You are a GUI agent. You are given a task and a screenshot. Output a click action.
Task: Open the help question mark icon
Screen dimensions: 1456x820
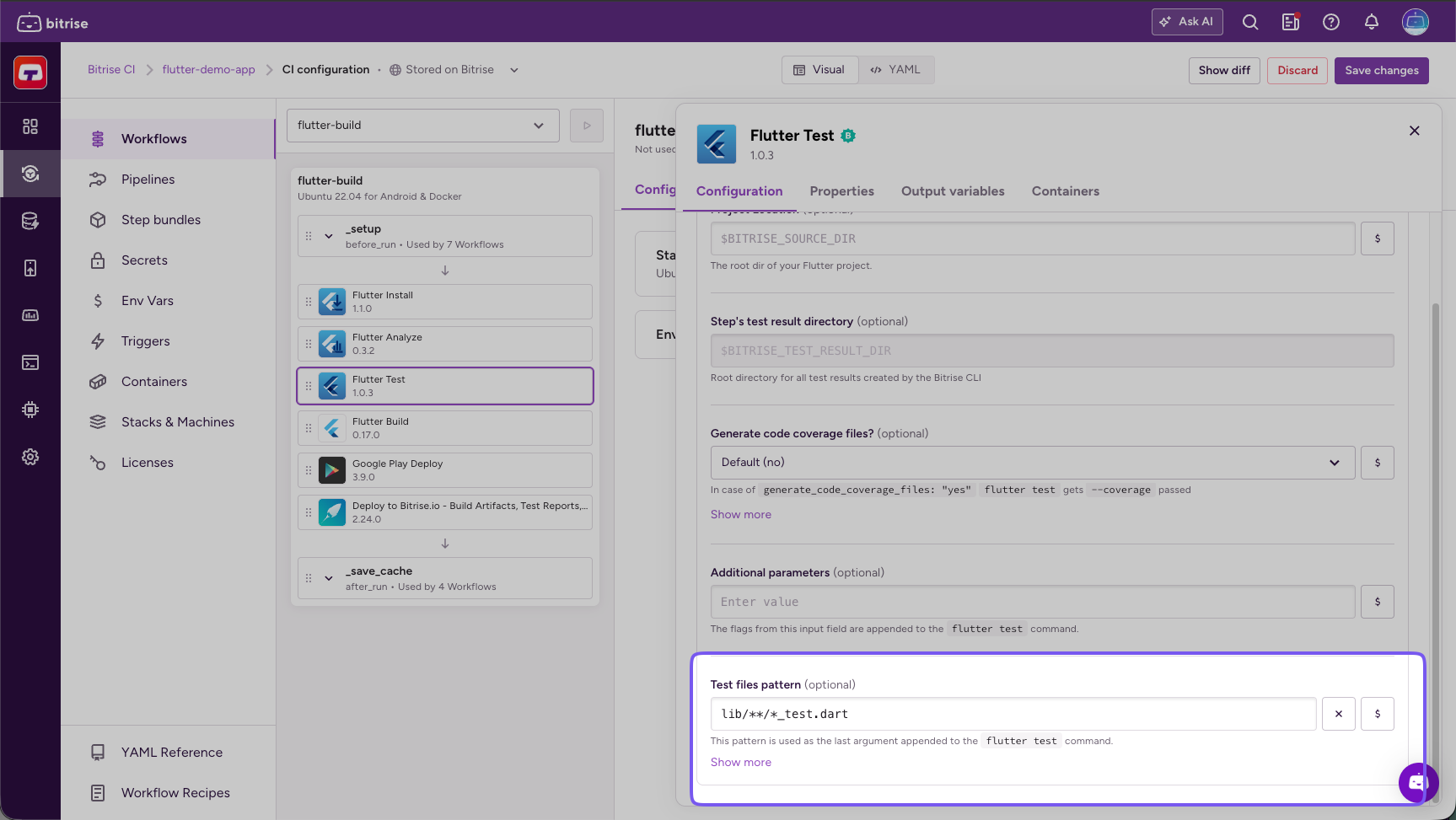pos(1331,23)
